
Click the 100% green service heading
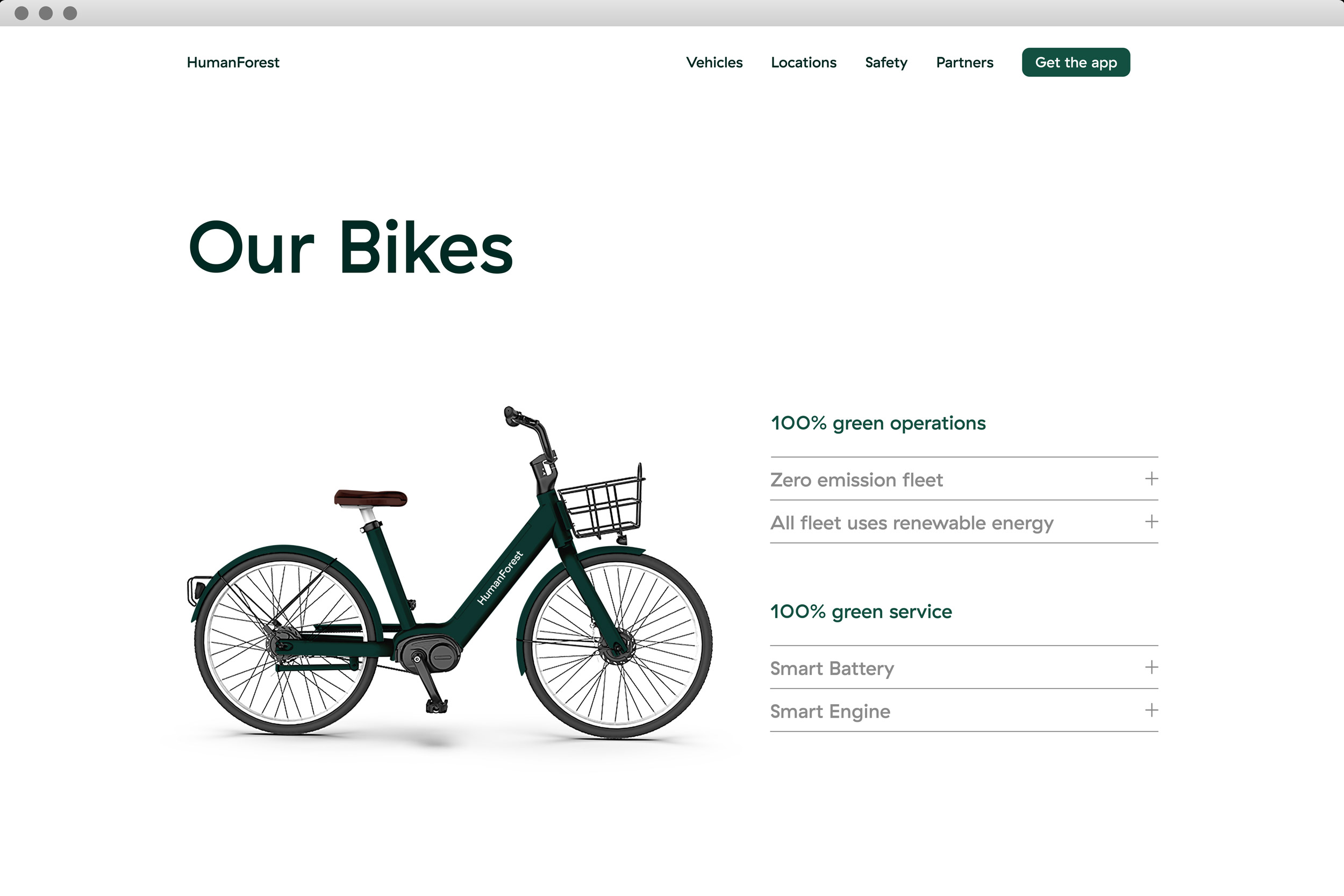click(x=861, y=612)
